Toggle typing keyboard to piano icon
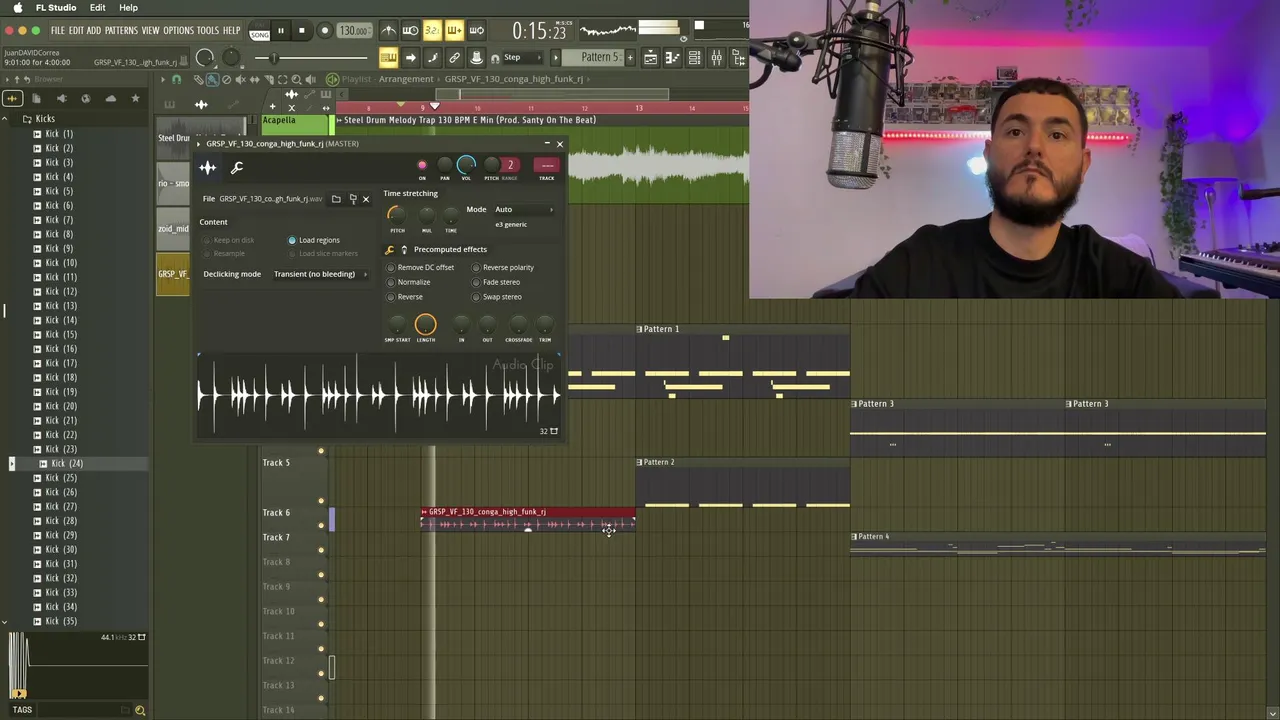Screen dimensions: 1280x720 click(x=387, y=58)
